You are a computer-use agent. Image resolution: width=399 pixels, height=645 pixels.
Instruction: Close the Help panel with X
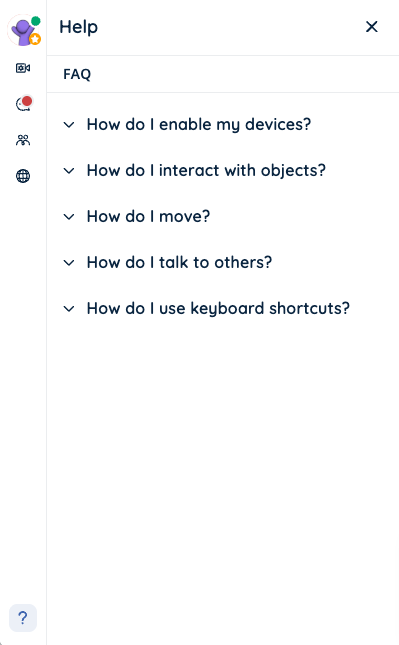pos(371,27)
